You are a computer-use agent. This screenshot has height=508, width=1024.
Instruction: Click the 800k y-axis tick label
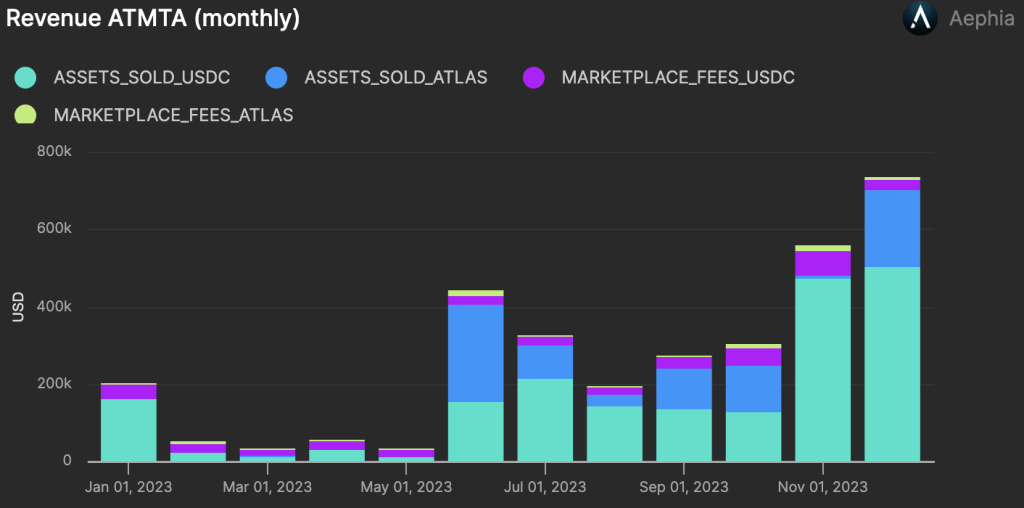[x=53, y=152]
